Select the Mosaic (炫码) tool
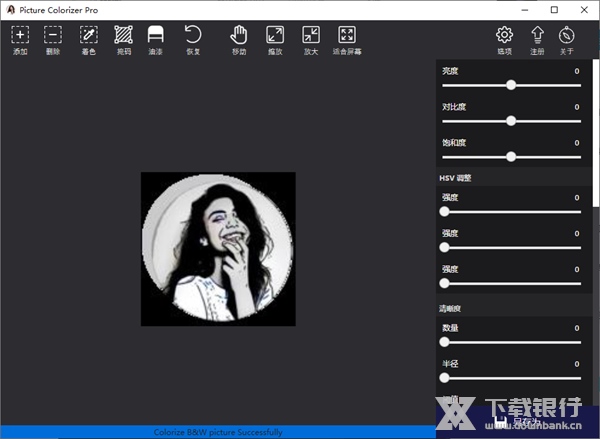The image size is (600, 439). pyautogui.click(x=123, y=36)
